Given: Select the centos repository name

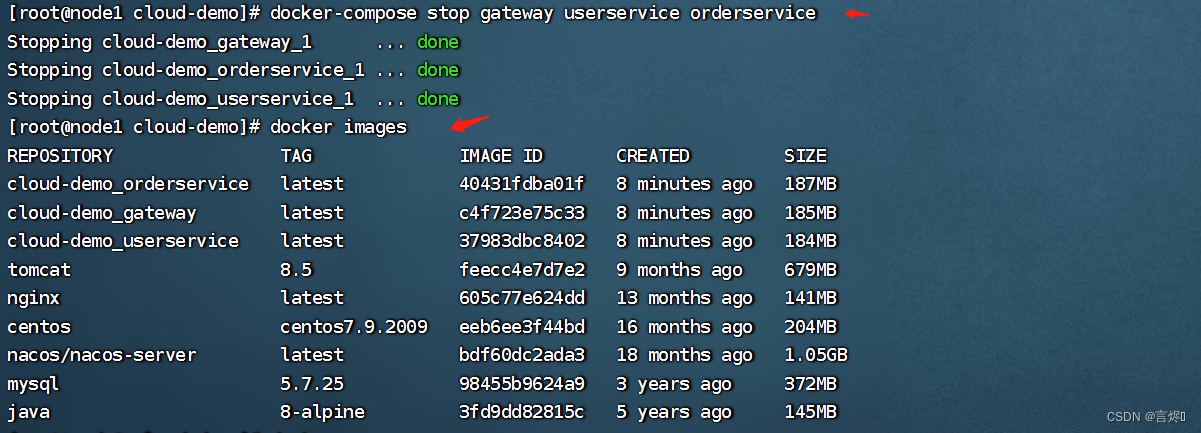Looking at the screenshot, I should pos(39,327).
